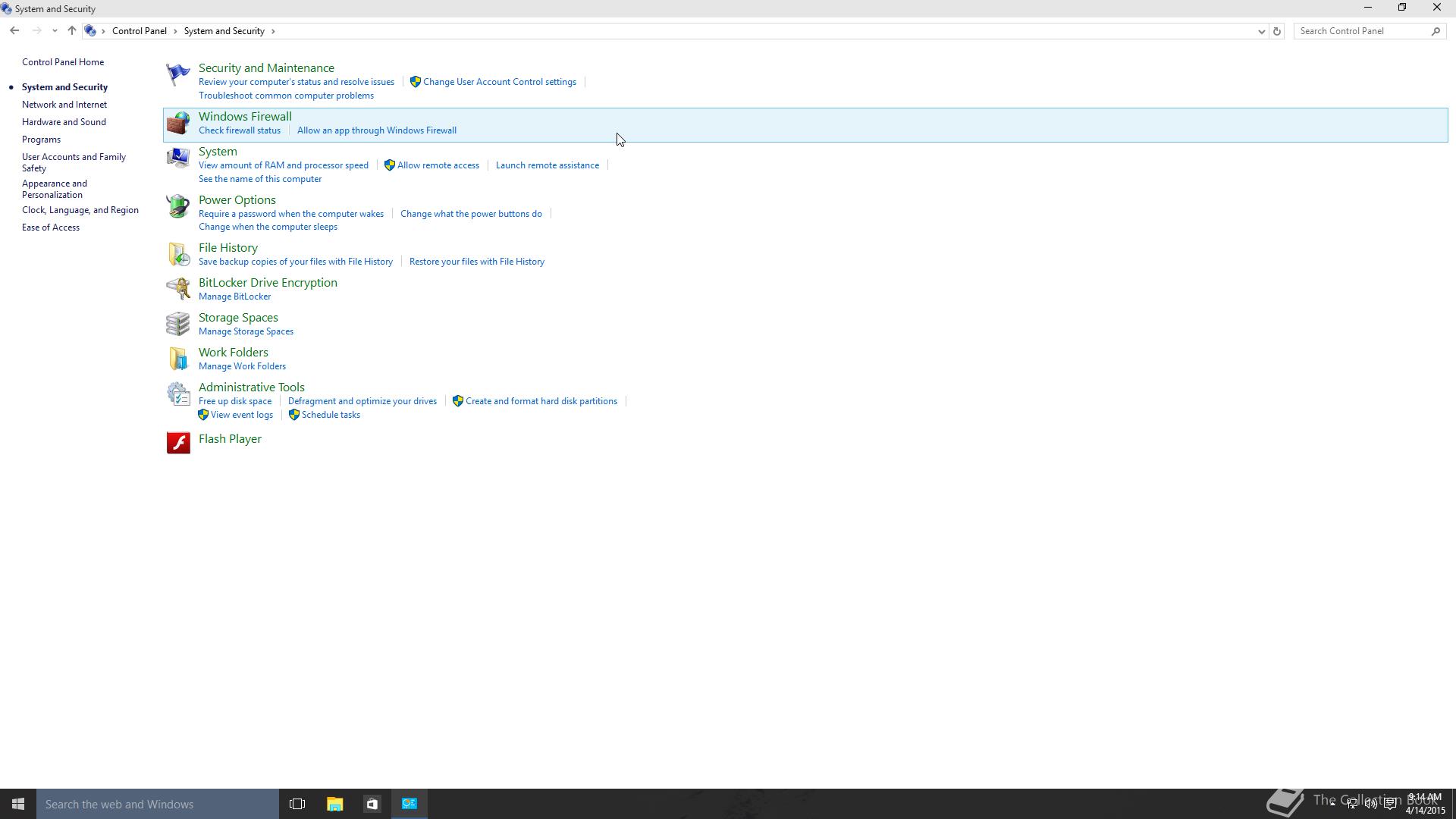Click Launch remote assistance
Viewport: 1456px width, 819px height.
(x=548, y=165)
